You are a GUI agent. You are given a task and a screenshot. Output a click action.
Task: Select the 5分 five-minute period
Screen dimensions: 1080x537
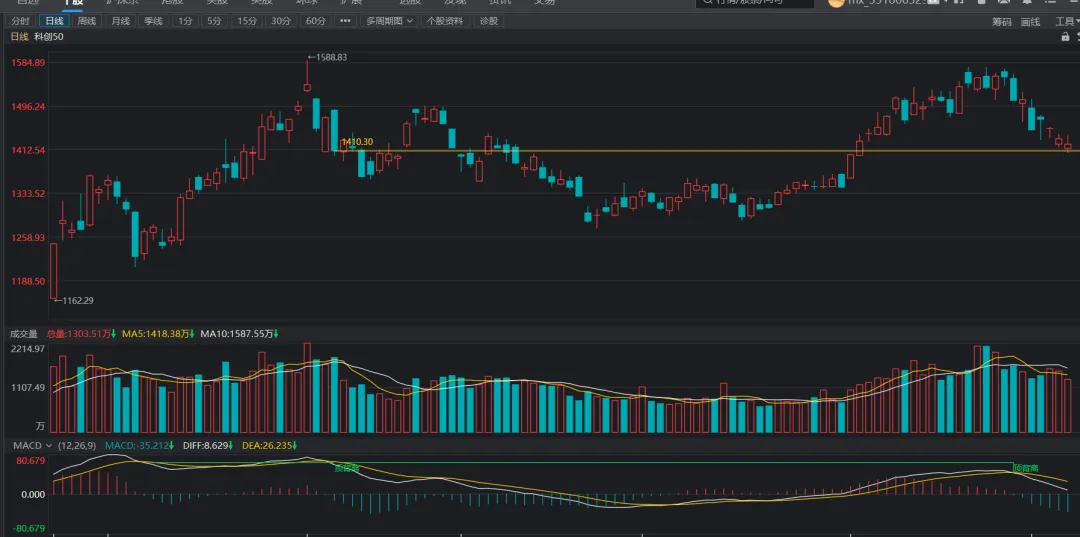pyautogui.click(x=214, y=21)
